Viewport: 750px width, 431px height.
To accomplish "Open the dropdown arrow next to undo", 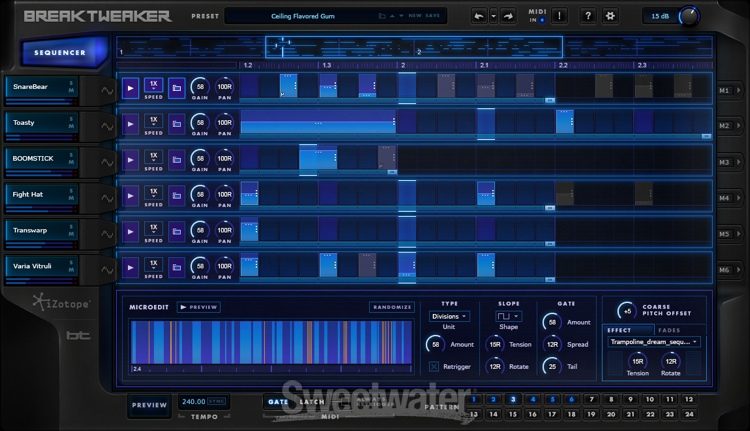I will point(493,16).
